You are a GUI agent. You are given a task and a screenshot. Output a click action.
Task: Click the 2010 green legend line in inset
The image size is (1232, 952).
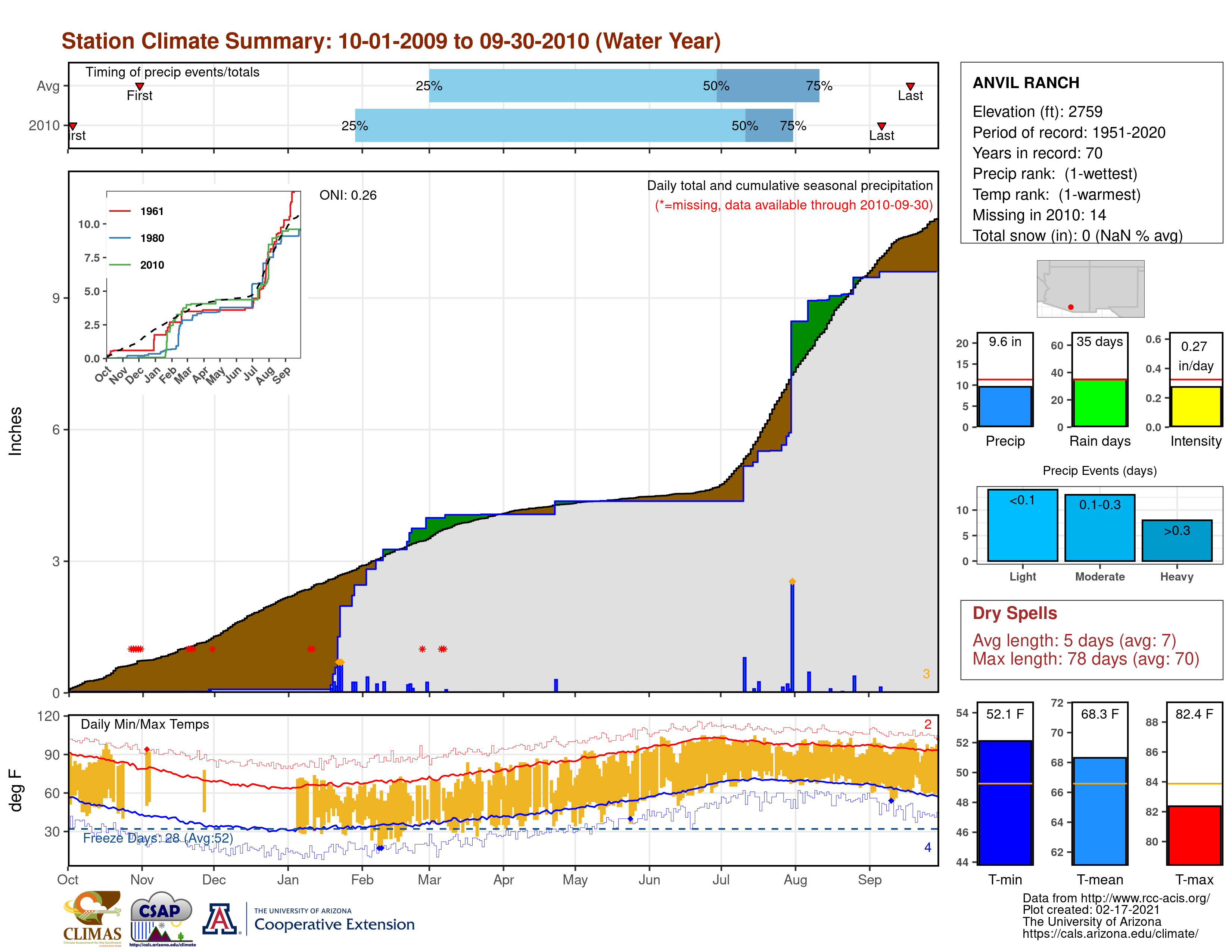click(119, 265)
